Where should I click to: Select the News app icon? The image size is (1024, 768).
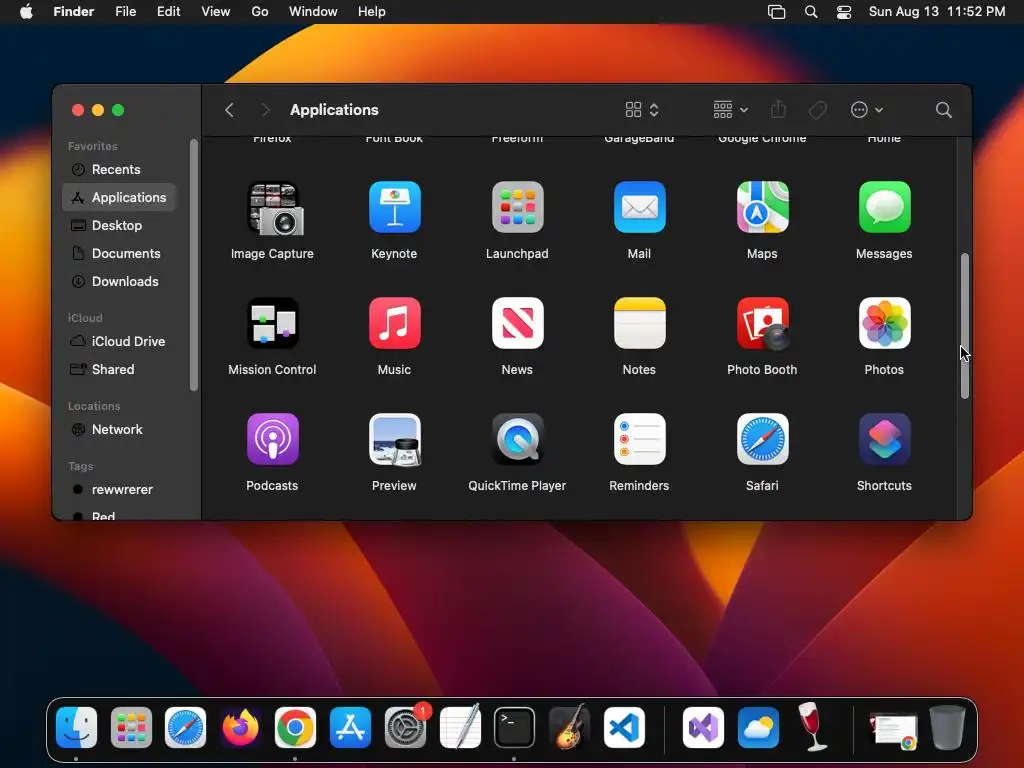(517, 323)
